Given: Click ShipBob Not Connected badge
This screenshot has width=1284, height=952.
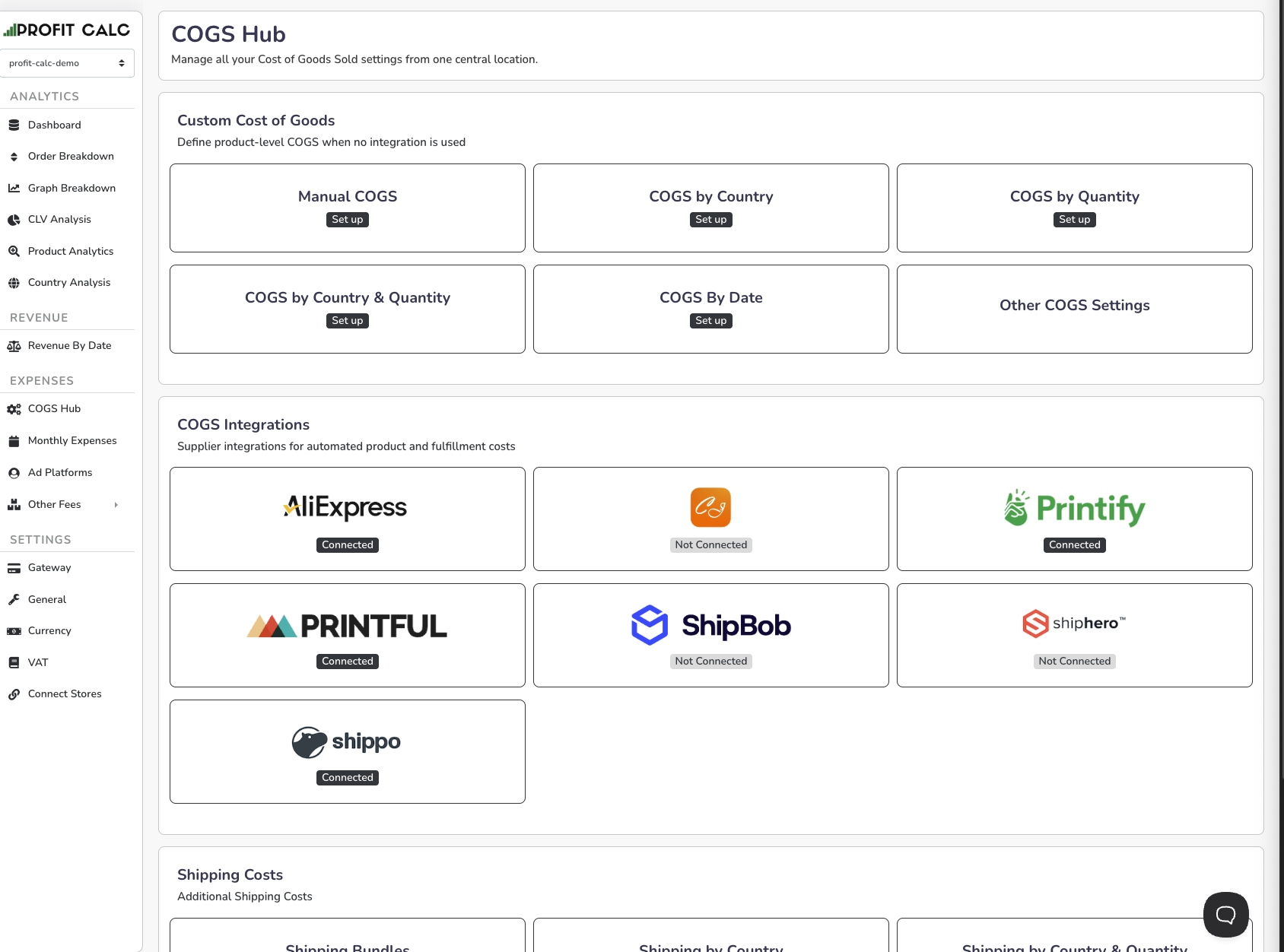Looking at the screenshot, I should tap(710, 662).
